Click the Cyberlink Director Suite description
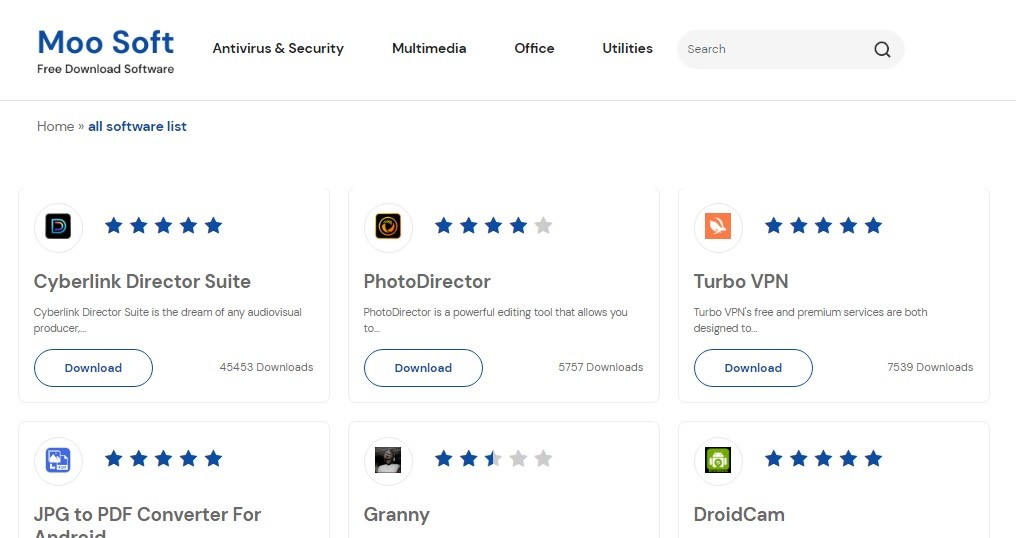Image resolution: width=1016 pixels, height=538 pixels. (x=168, y=320)
